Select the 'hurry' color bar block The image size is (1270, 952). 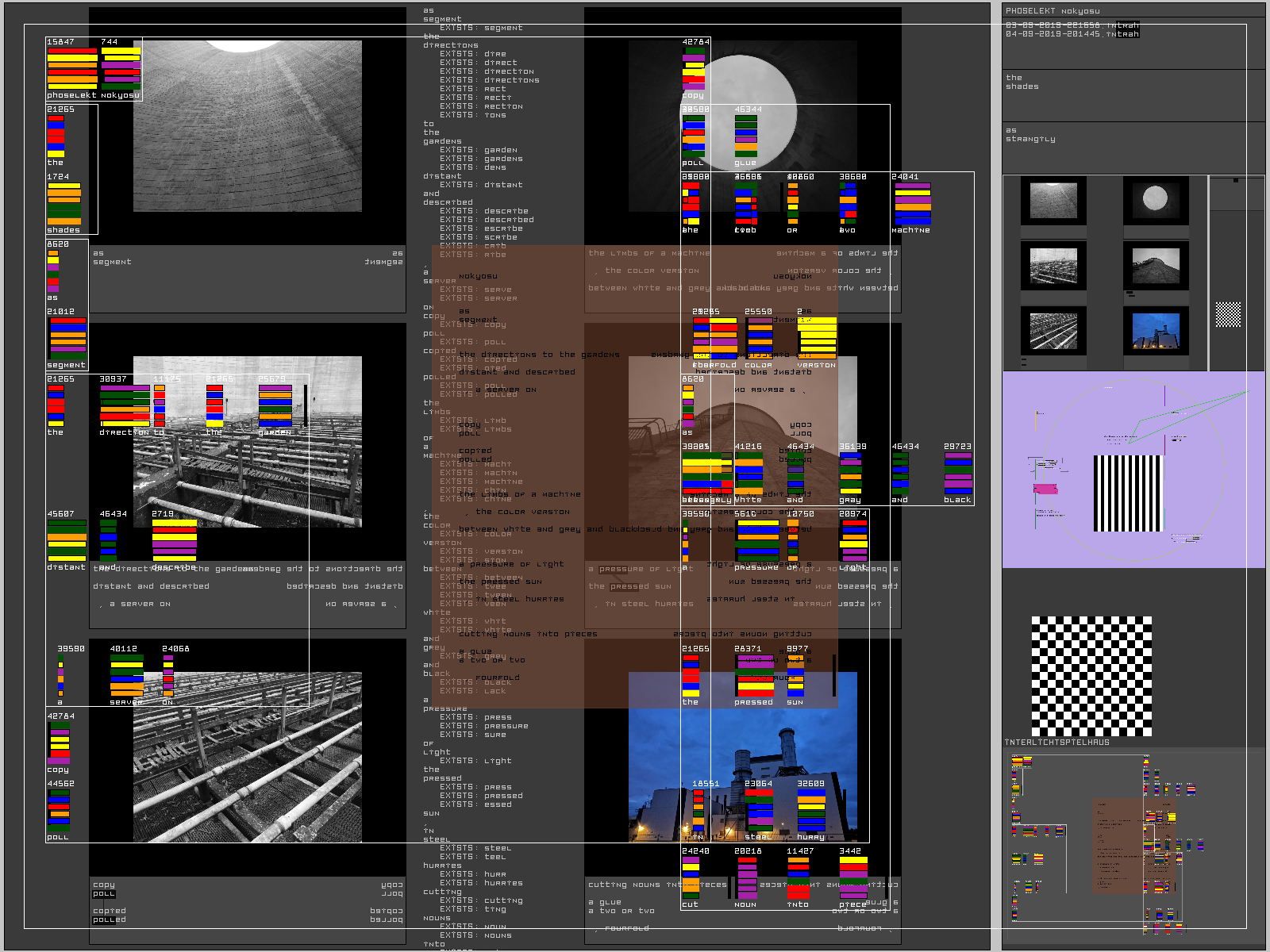[x=810, y=810]
